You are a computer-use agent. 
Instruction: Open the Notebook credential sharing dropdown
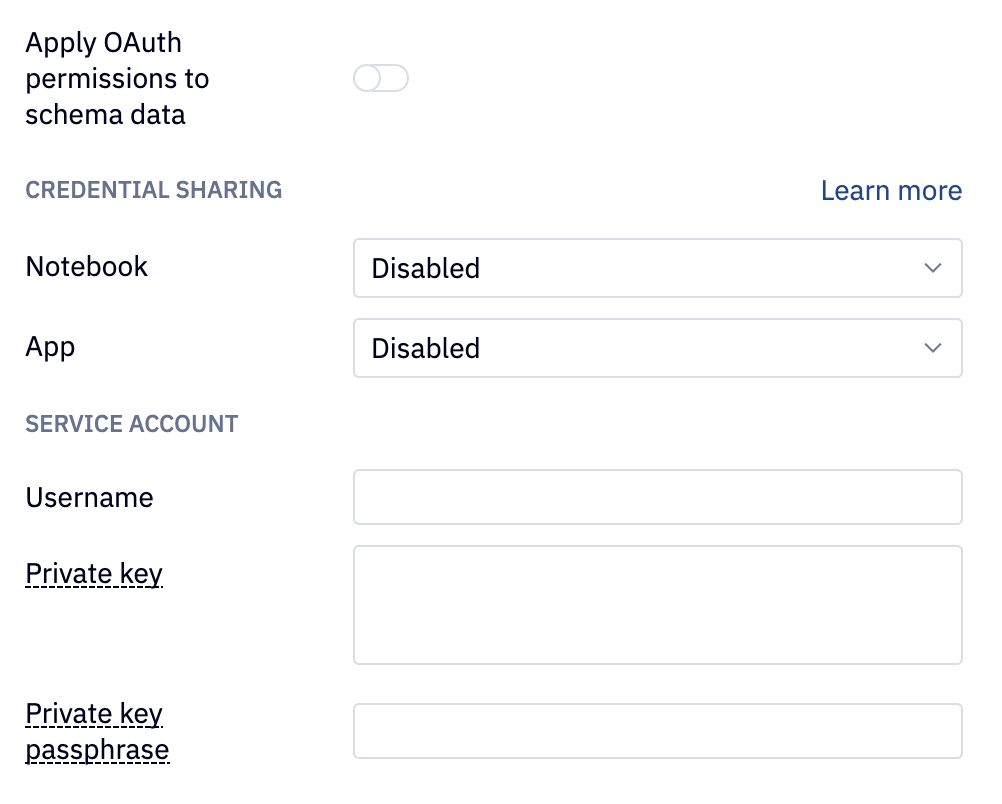click(657, 268)
